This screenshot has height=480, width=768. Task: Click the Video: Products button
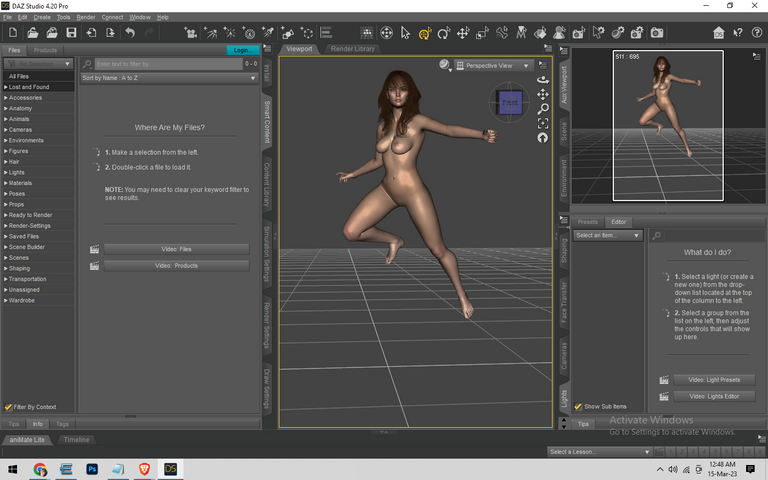pyautogui.click(x=176, y=266)
